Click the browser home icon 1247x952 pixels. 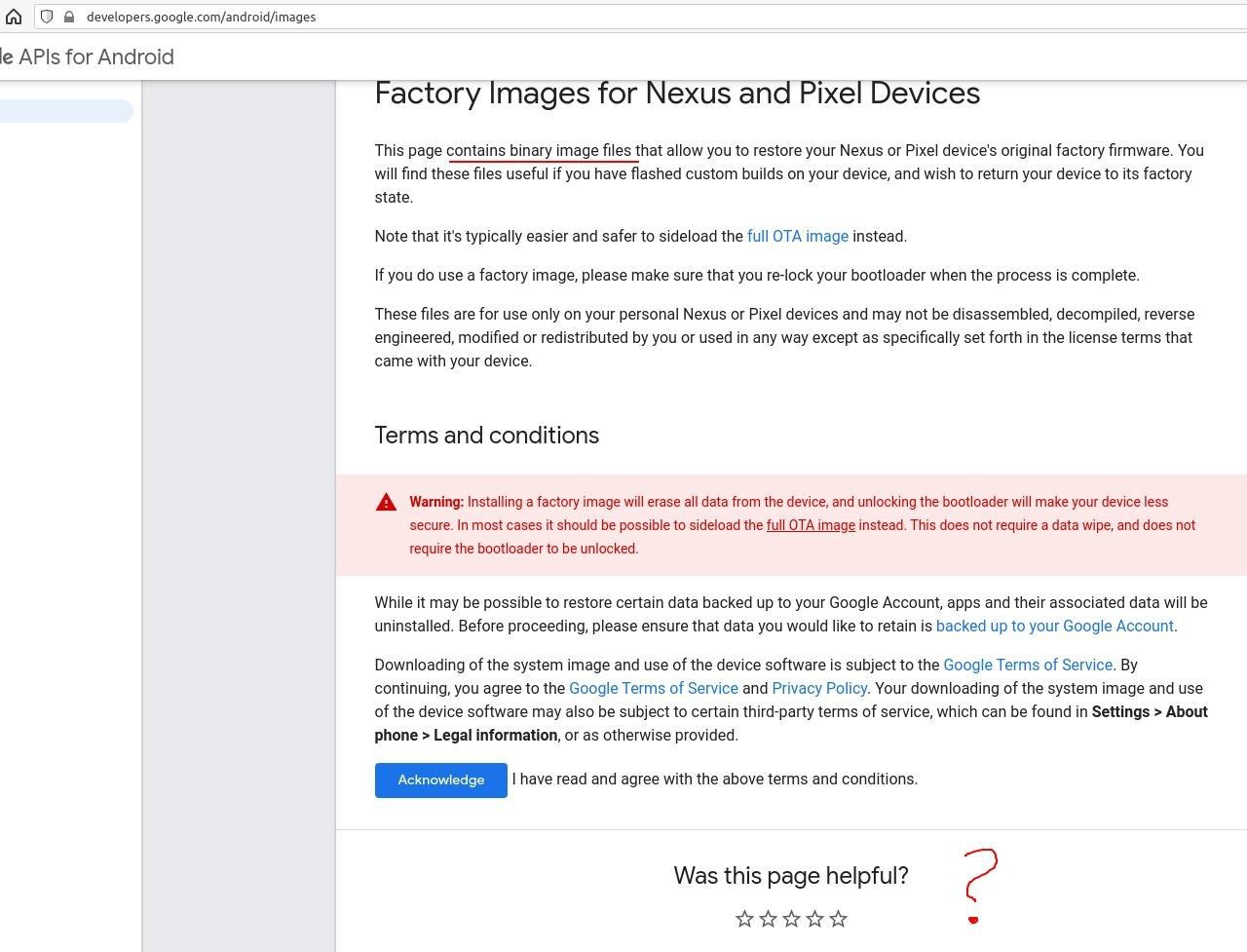coord(14,17)
